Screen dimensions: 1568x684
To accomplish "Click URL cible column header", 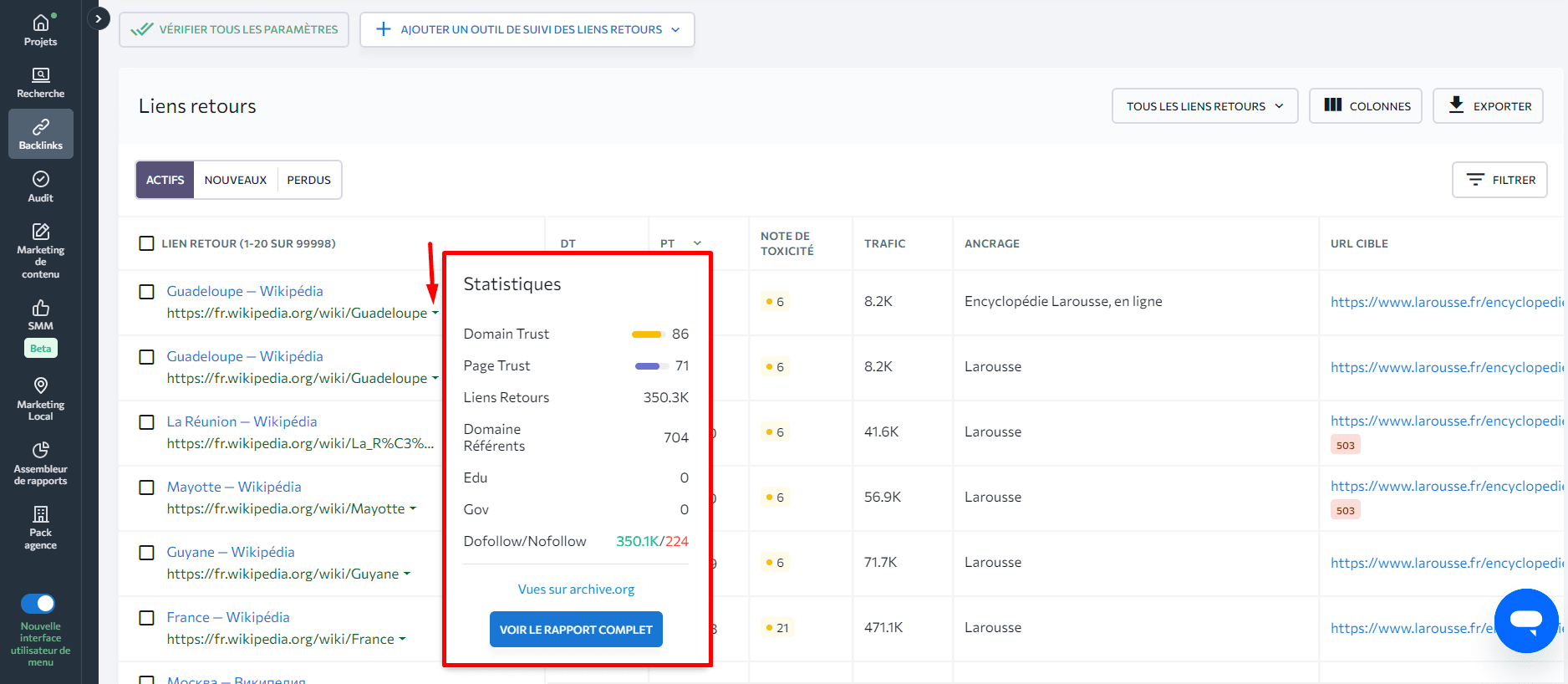I will point(1359,243).
